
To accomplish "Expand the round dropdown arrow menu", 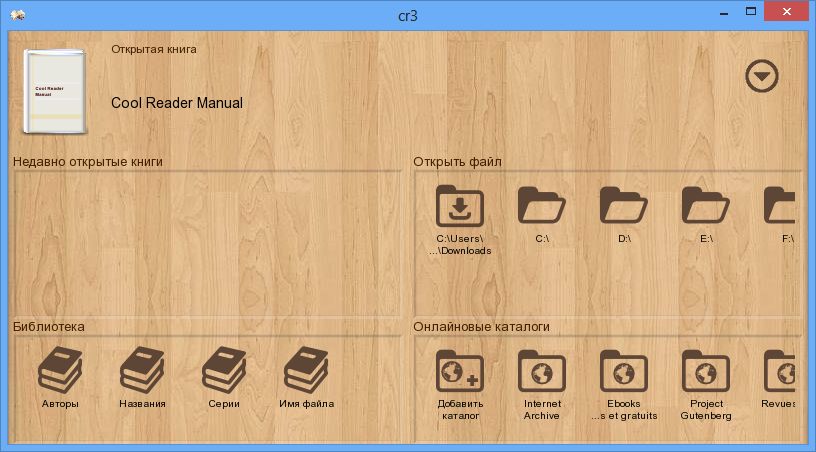I will (x=761, y=76).
